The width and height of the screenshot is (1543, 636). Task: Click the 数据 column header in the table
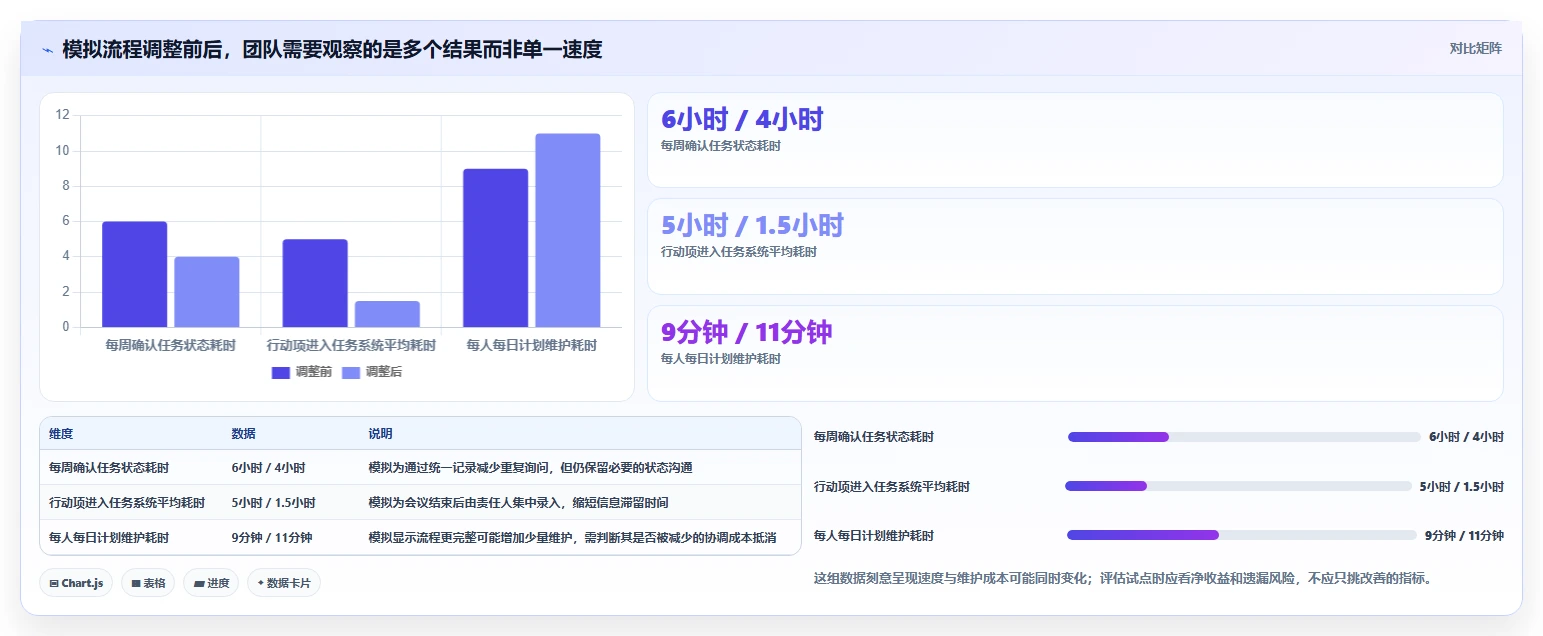[x=244, y=434]
